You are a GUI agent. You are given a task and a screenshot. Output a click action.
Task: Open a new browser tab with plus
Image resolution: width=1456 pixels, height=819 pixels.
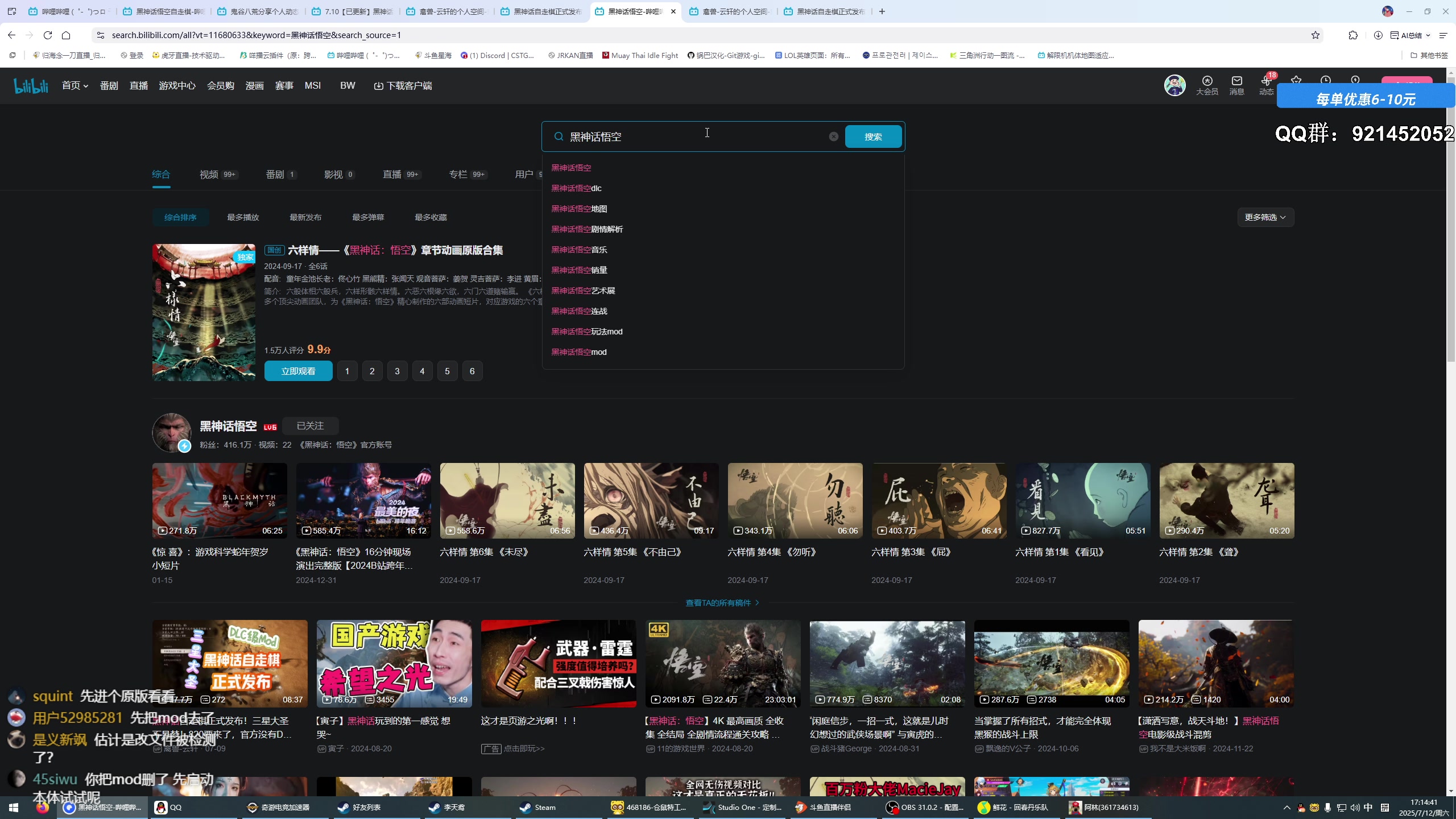882,11
